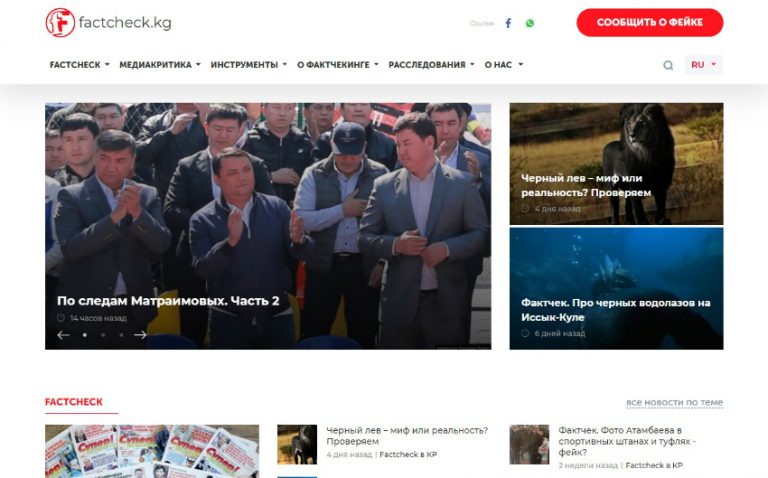Go to previous slide with left arrow

[63, 335]
